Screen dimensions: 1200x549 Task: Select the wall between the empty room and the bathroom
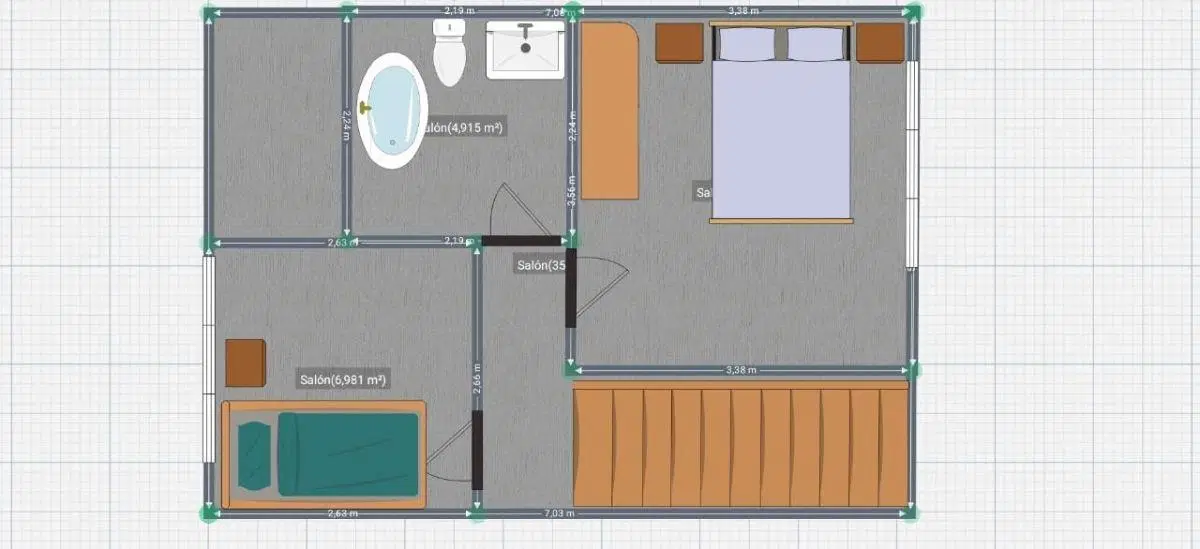[346, 125]
